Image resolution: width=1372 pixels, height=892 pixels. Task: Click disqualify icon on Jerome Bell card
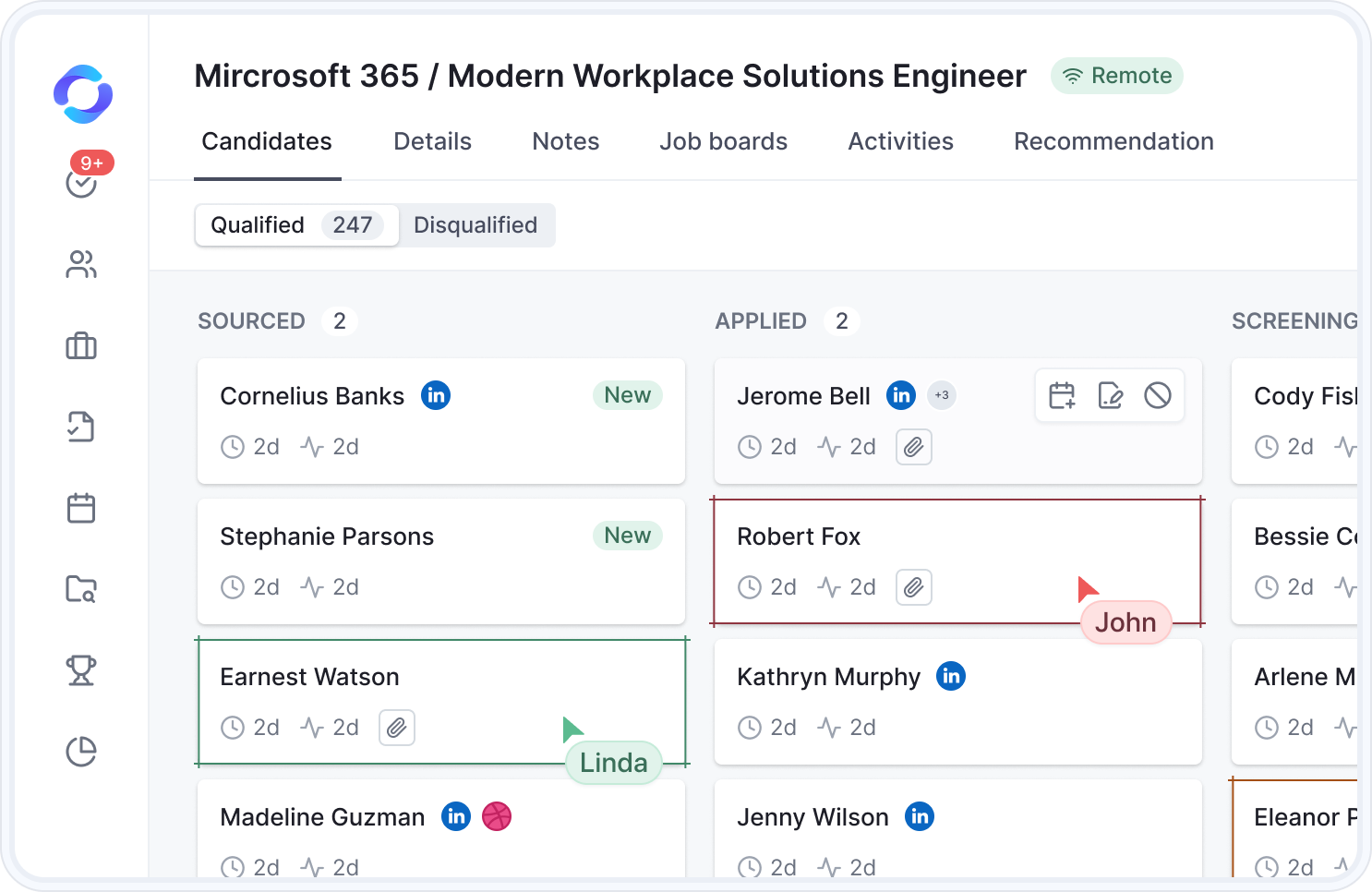click(x=1158, y=396)
